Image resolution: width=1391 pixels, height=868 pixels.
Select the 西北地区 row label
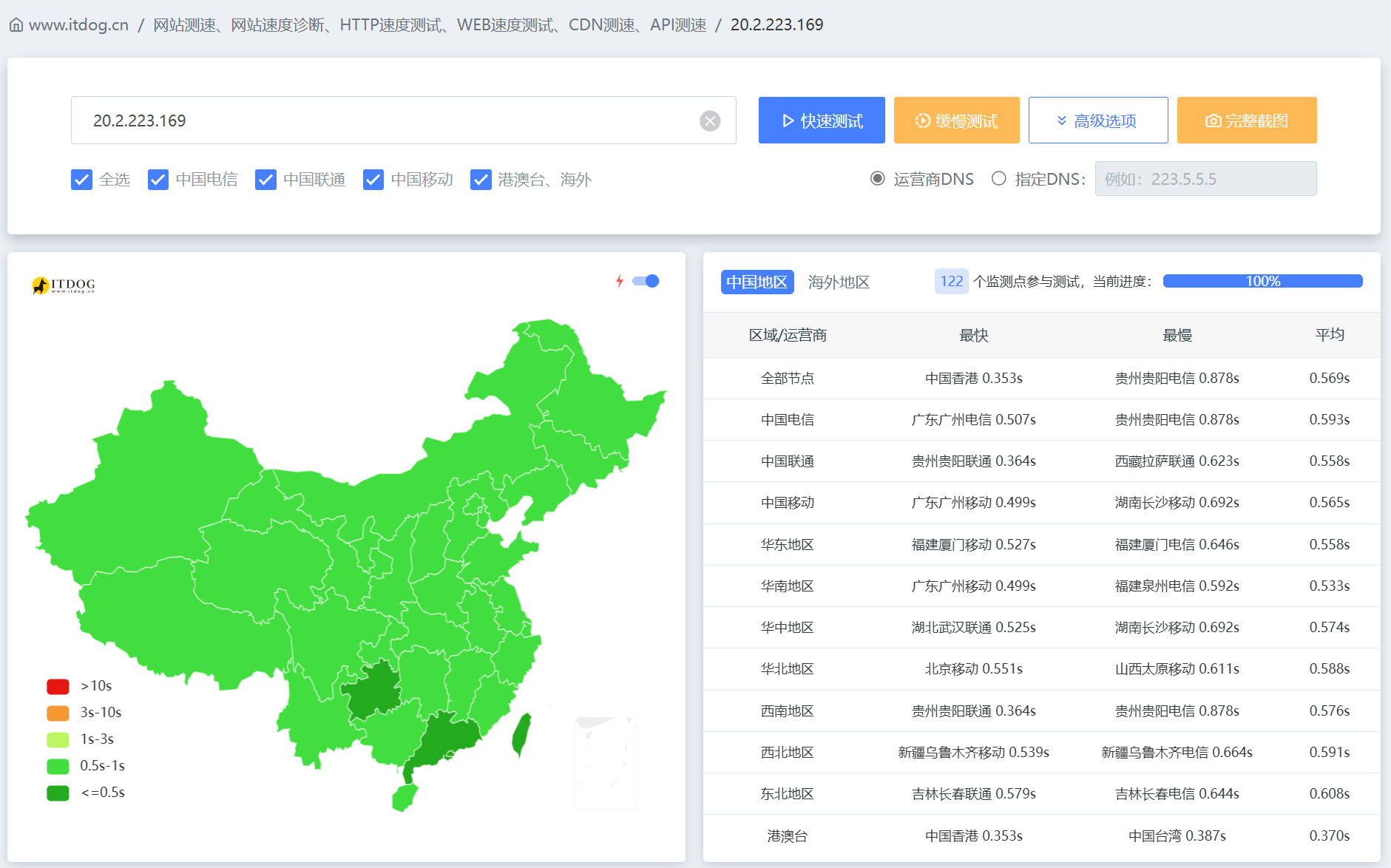(x=788, y=753)
